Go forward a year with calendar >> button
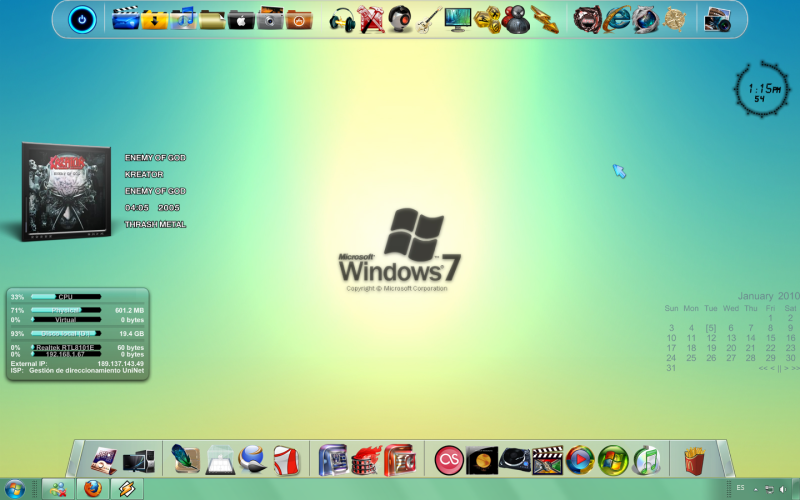 (x=795, y=368)
